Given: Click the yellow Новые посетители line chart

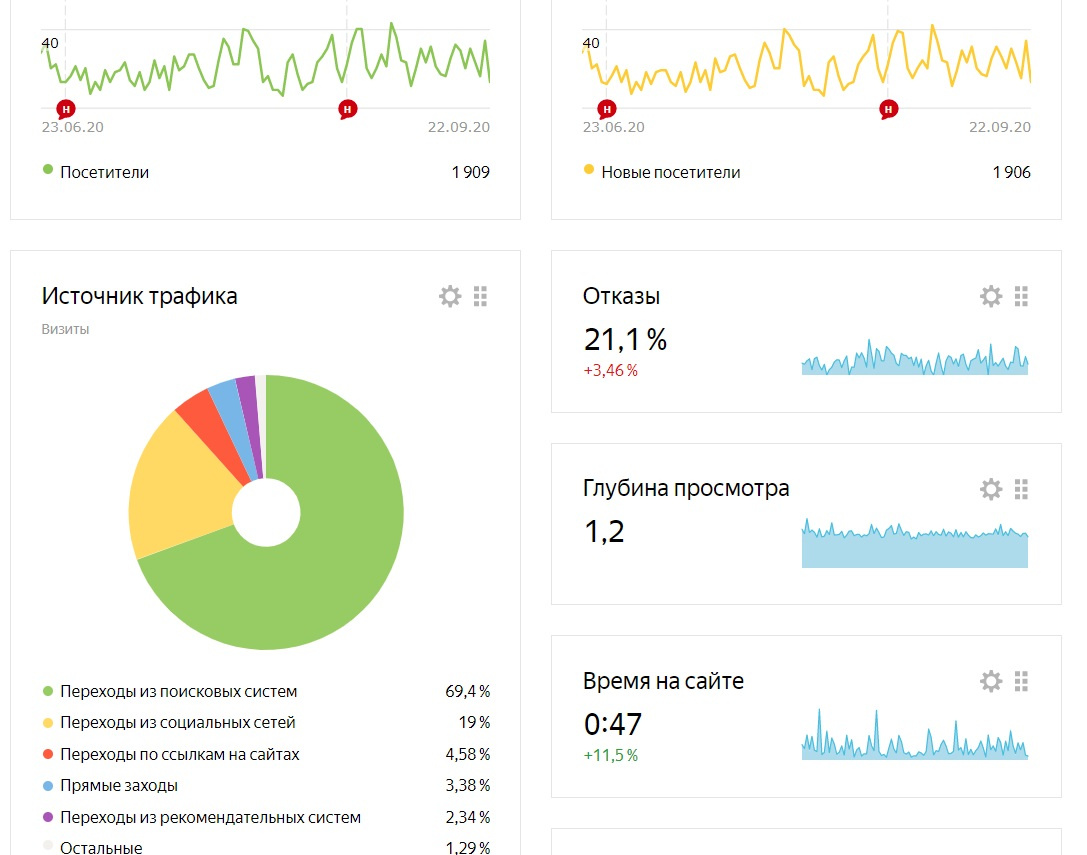Looking at the screenshot, I should click(806, 59).
